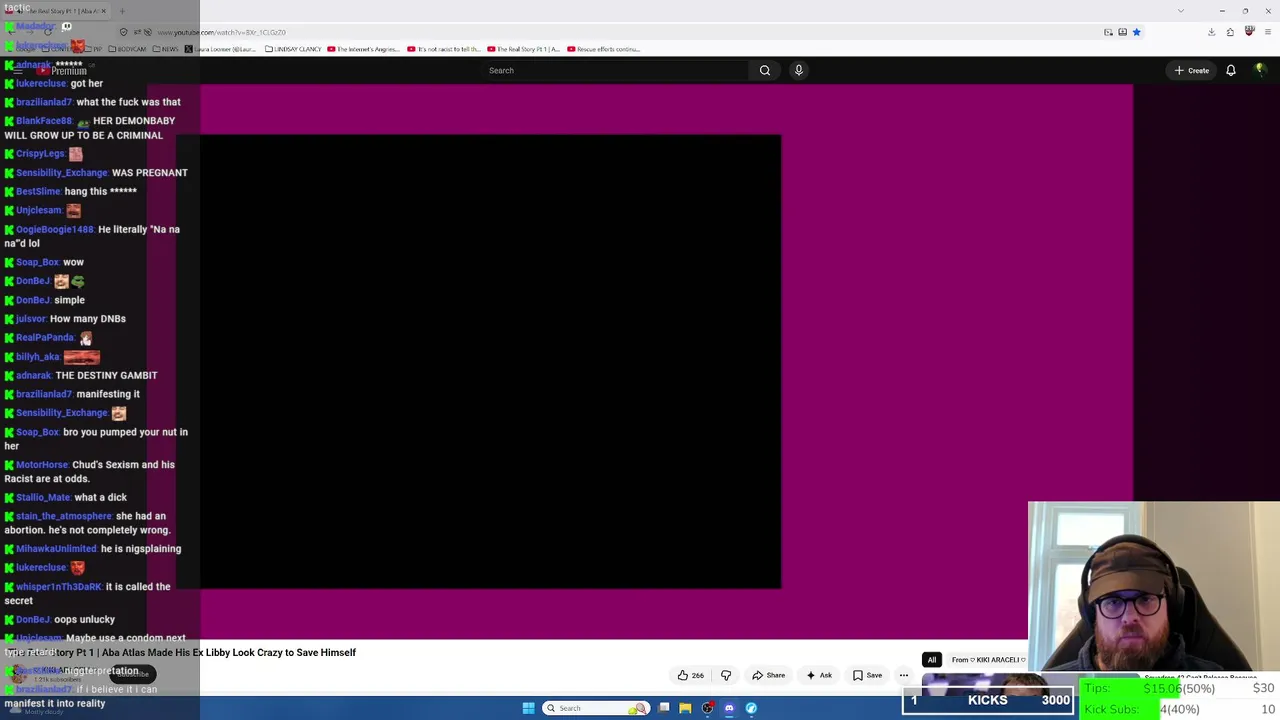Open the dark round app icon before Discord on the taskbar

pos(707,708)
